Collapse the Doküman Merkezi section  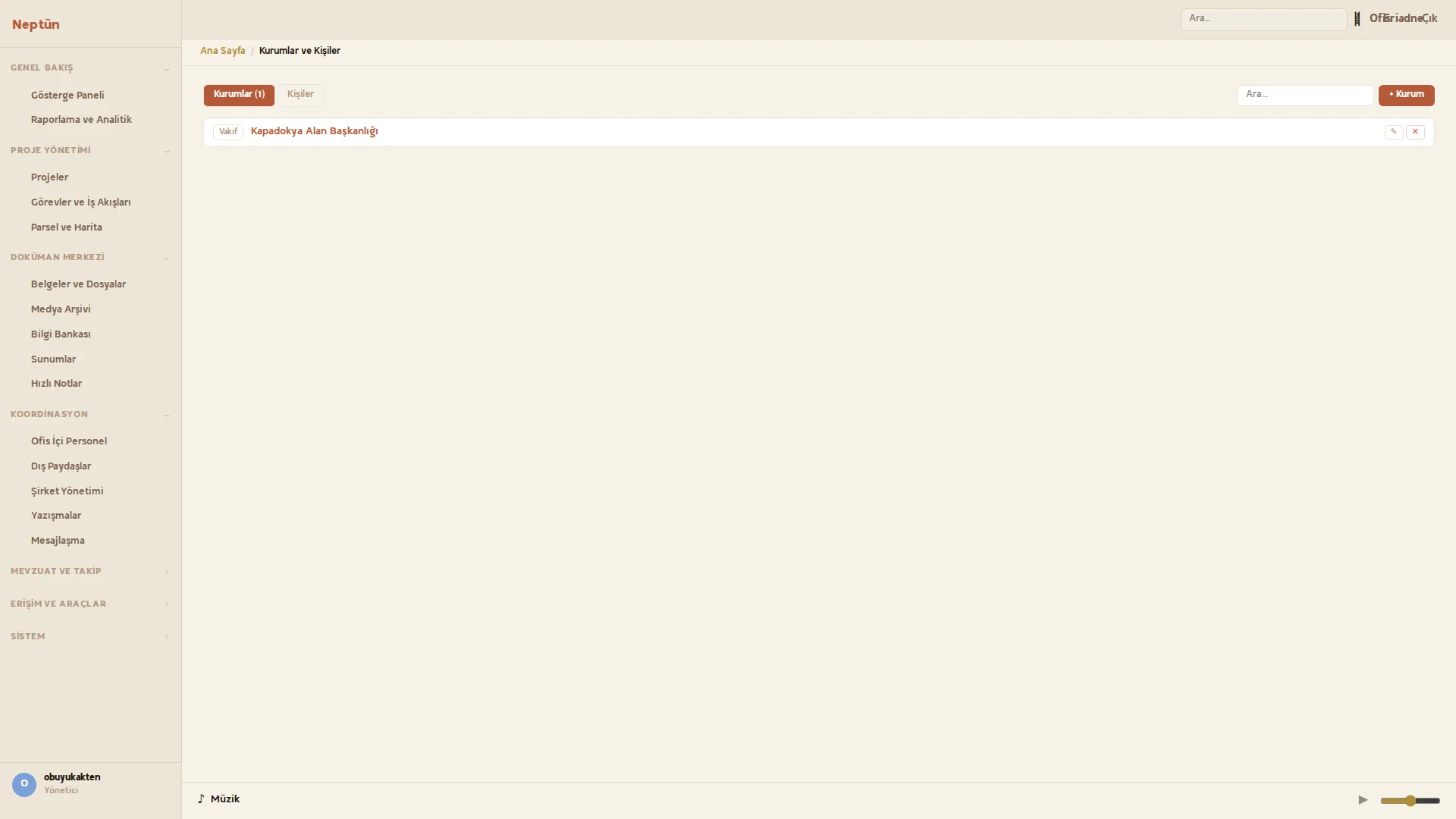point(90,258)
